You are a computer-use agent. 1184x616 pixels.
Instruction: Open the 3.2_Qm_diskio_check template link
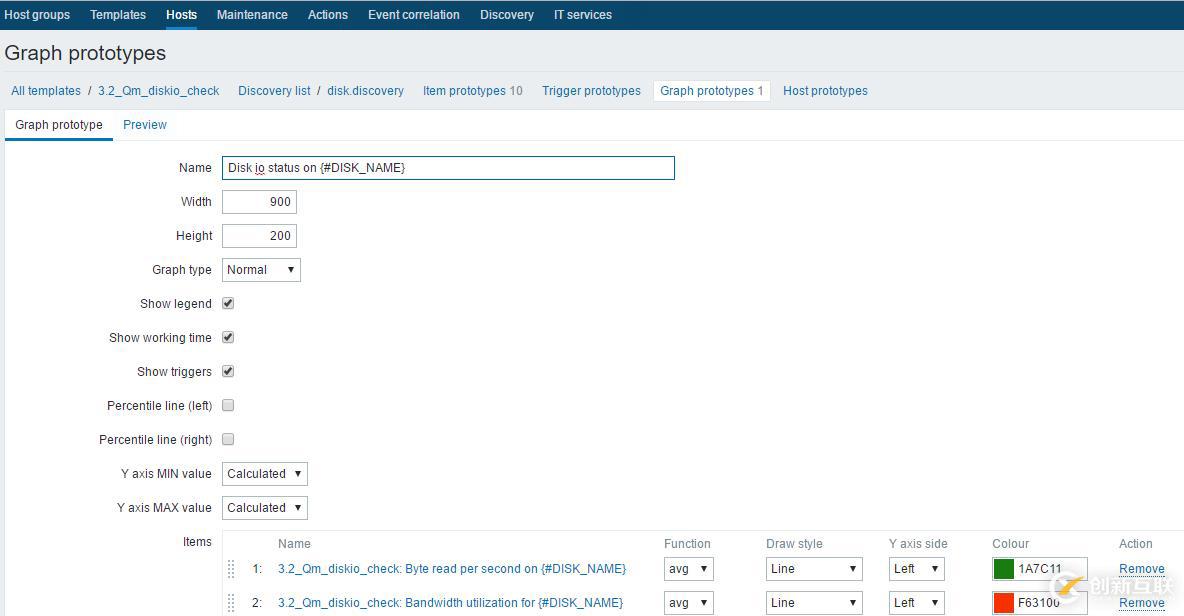159,91
